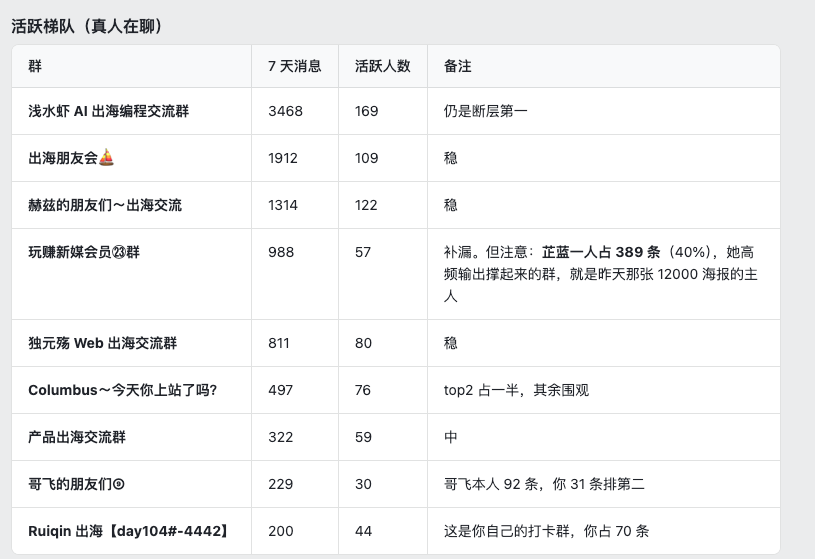Click the message count 1912
Screen dimensions: 815x559
click(283, 158)
